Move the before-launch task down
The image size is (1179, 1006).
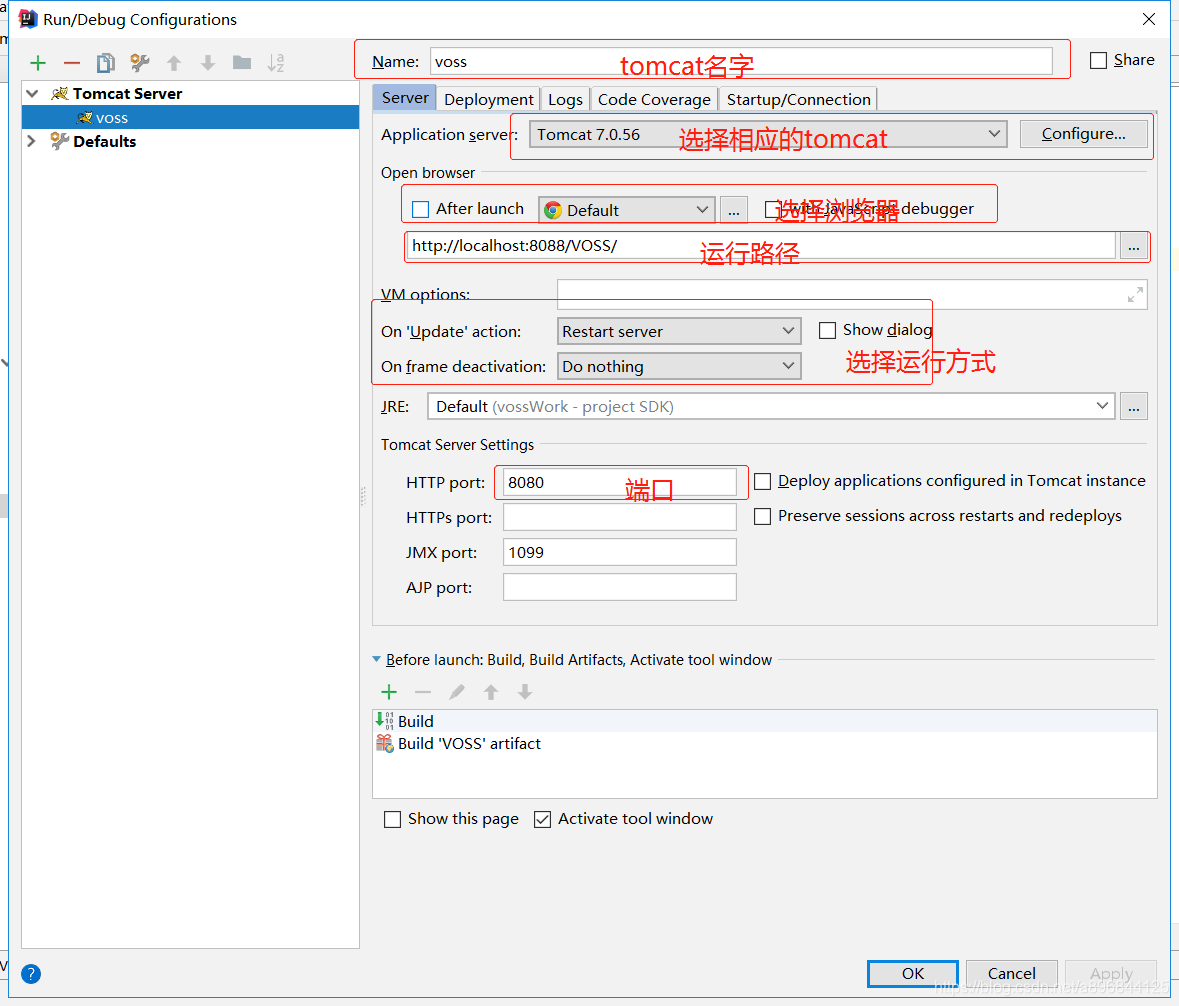[525, 692]
